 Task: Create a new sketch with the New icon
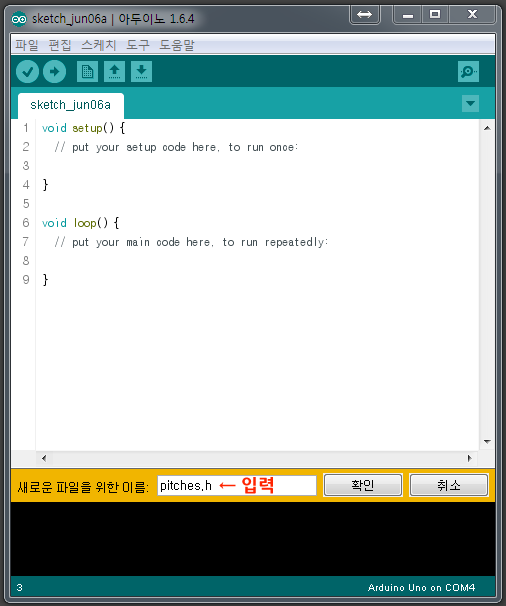tap(87, 71)
